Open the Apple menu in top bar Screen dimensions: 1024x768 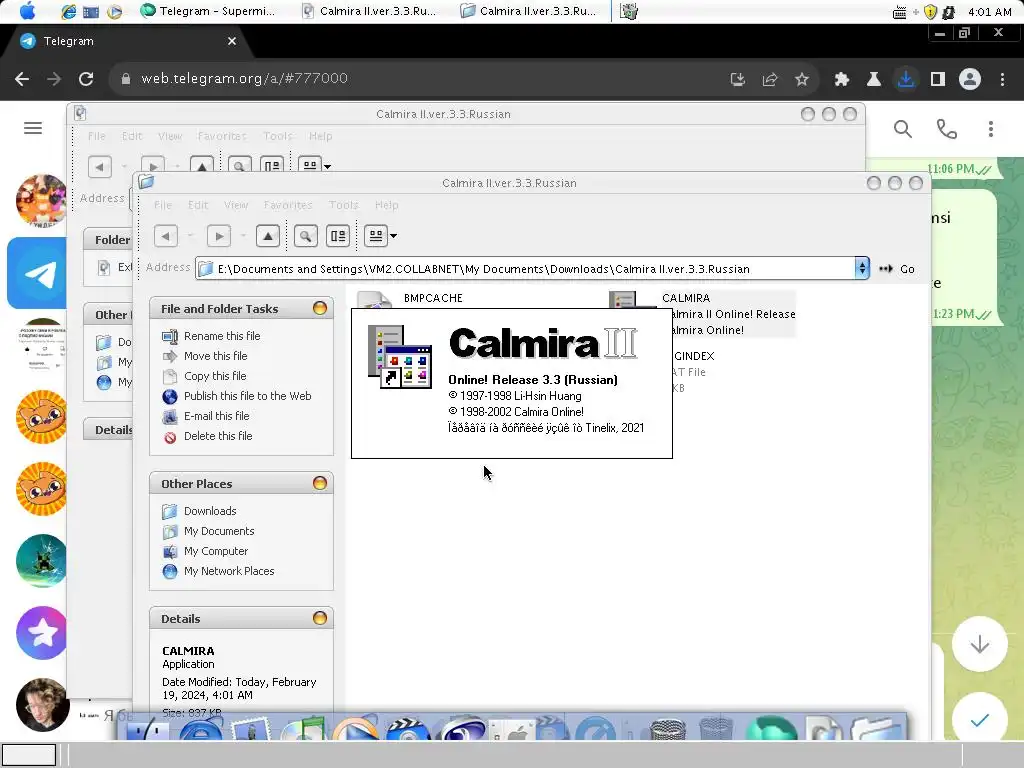tap(27, 11)
